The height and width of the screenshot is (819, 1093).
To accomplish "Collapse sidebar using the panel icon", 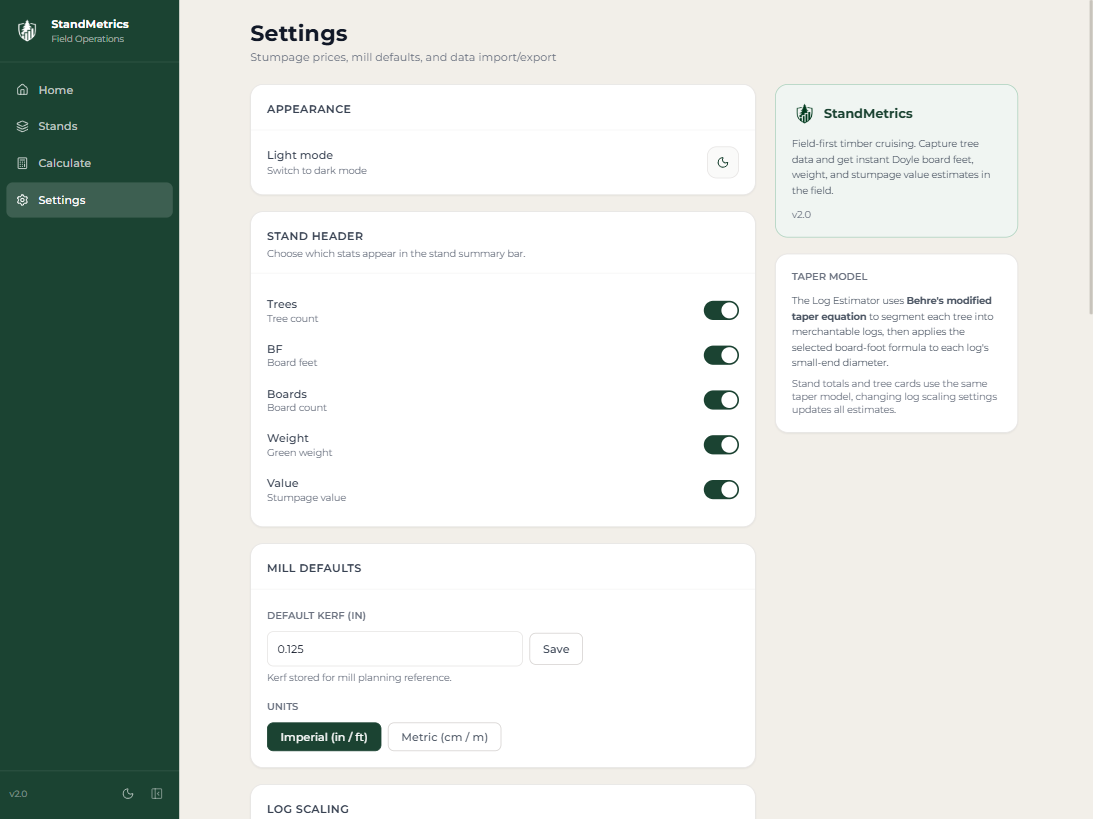I will (x=157, y=794).
